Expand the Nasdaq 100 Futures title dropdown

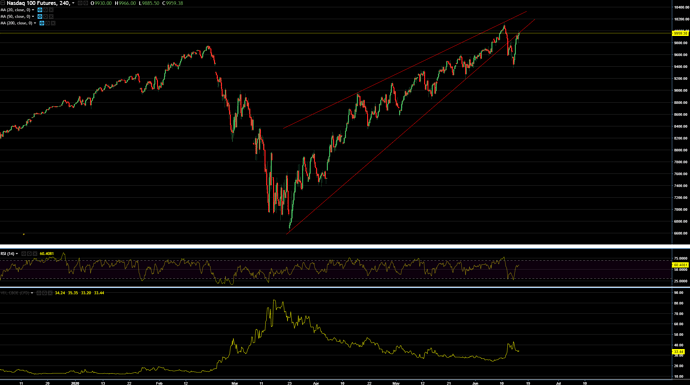click(x=73, y=3)
